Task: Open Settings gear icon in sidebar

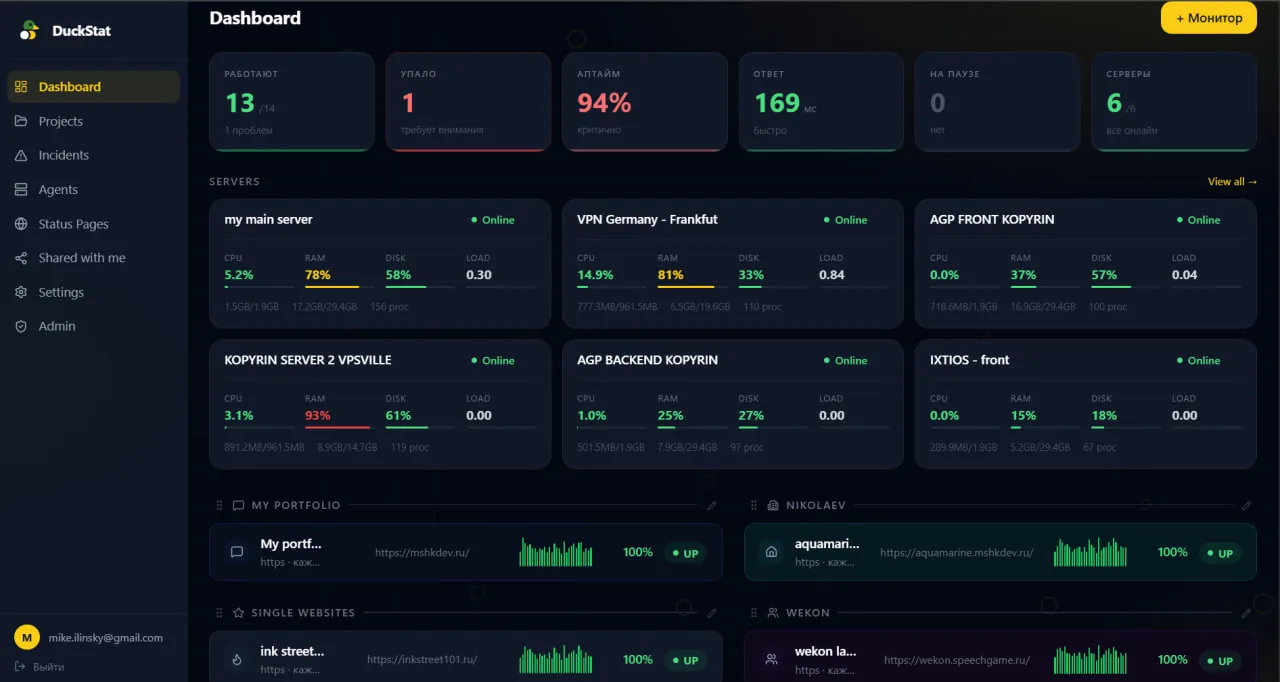Action: [x=21, y=292]
